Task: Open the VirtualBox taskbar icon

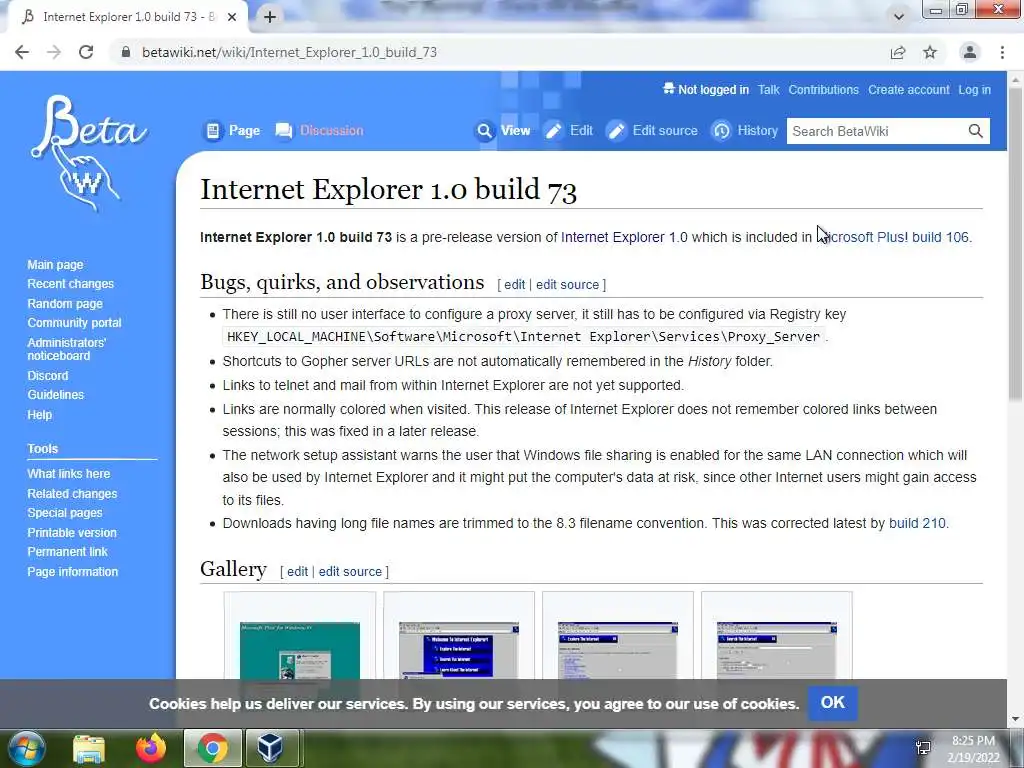Action: coord(270,748)
